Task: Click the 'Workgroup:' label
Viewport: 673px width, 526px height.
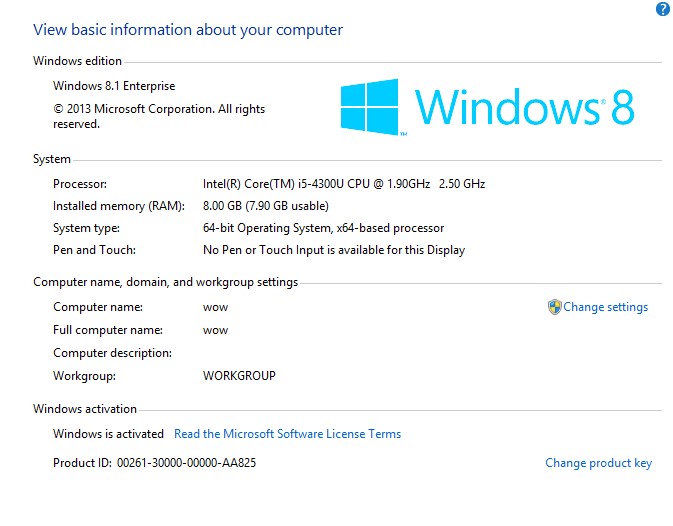Action: 85,376
